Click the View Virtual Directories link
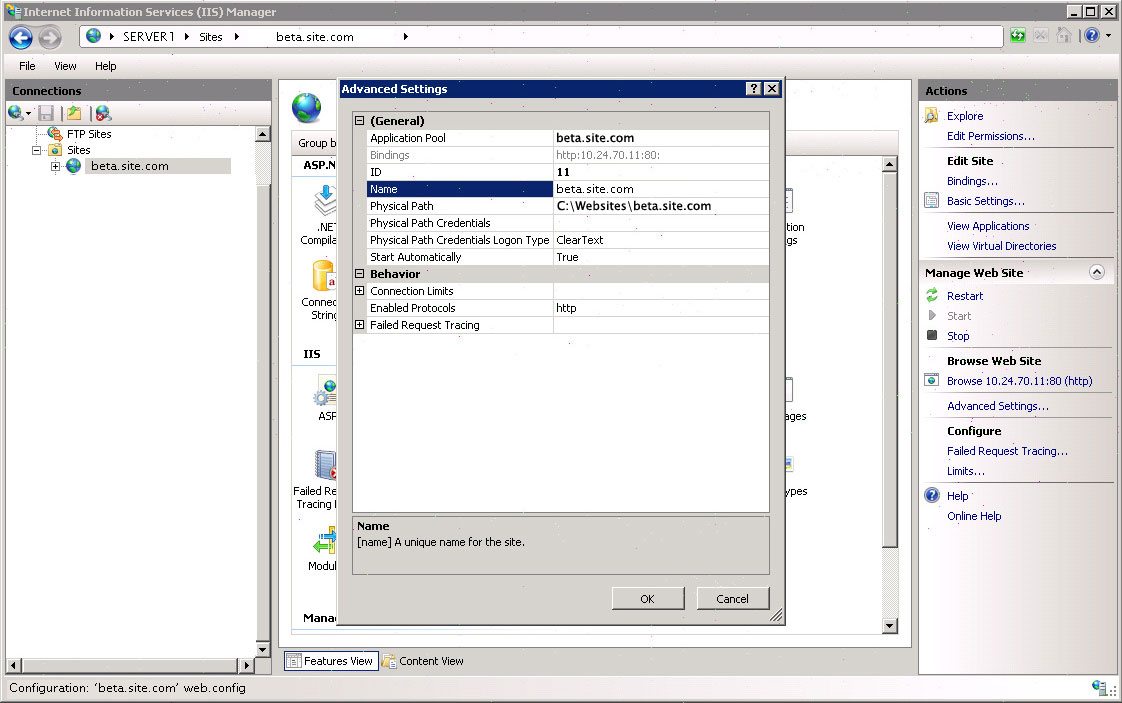This screenshot has width=1122, height=703. 1002,246
